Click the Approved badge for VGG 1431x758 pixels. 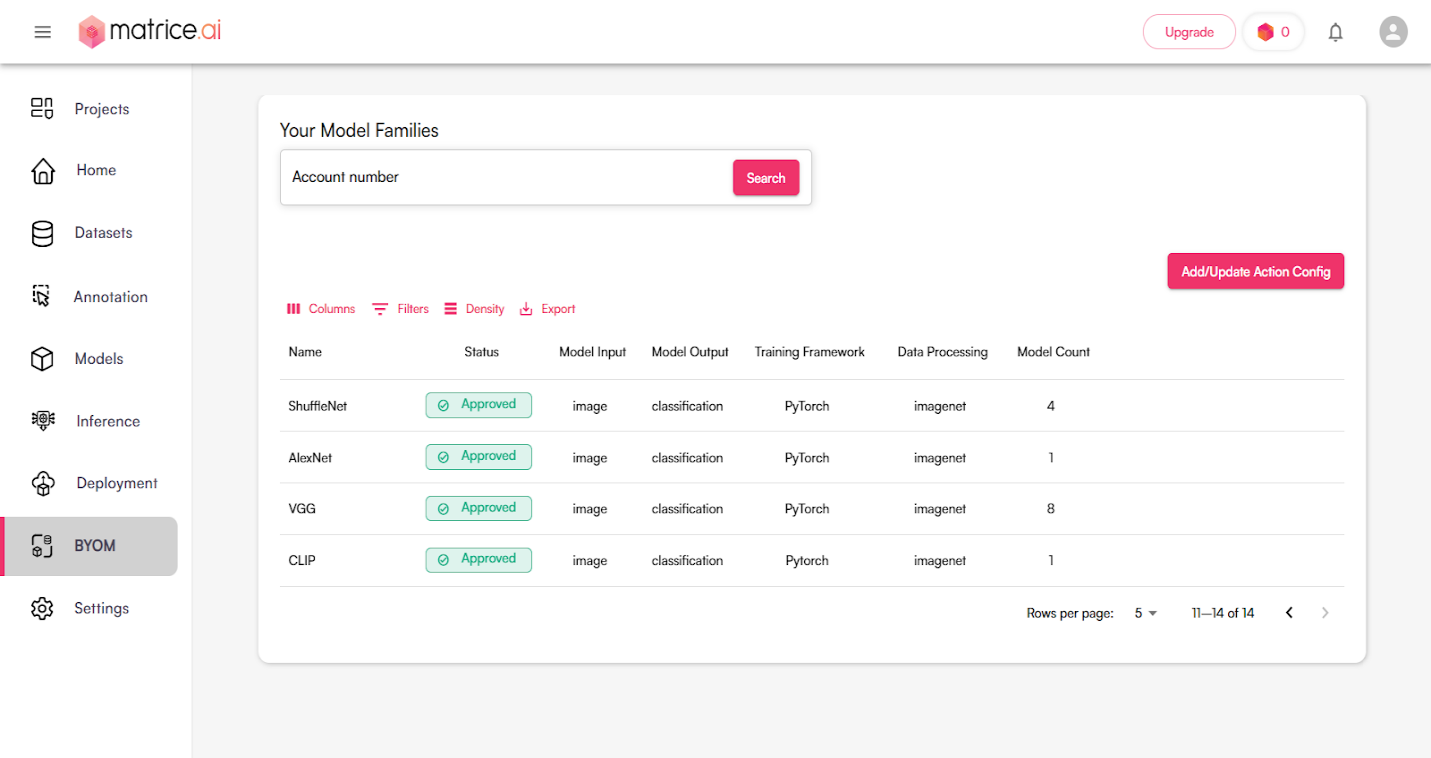coord(479,508)
